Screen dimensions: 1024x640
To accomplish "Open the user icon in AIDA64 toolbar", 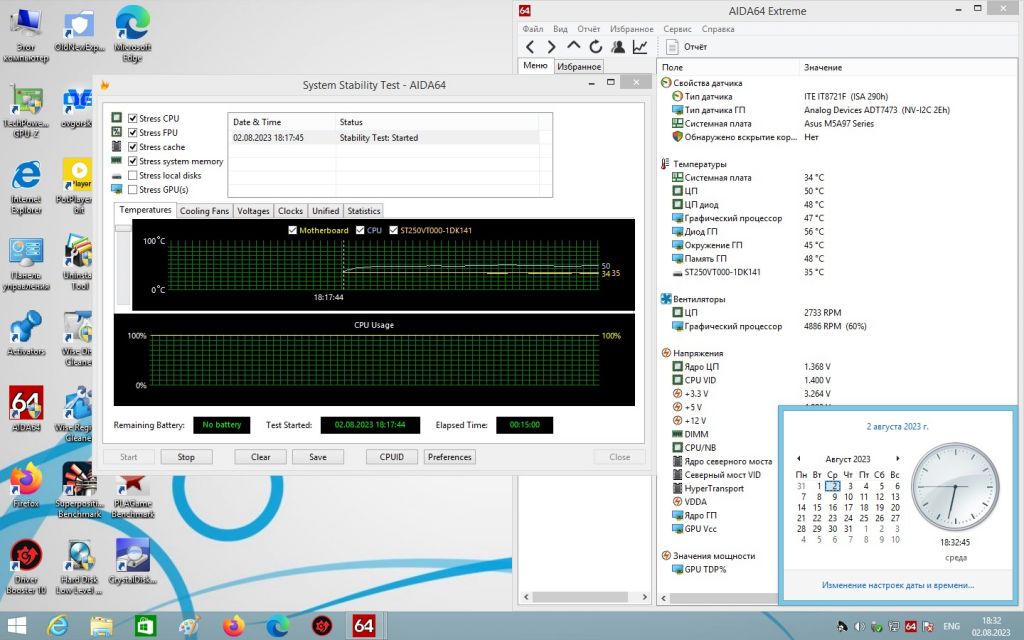I will (x=618, y=47).
